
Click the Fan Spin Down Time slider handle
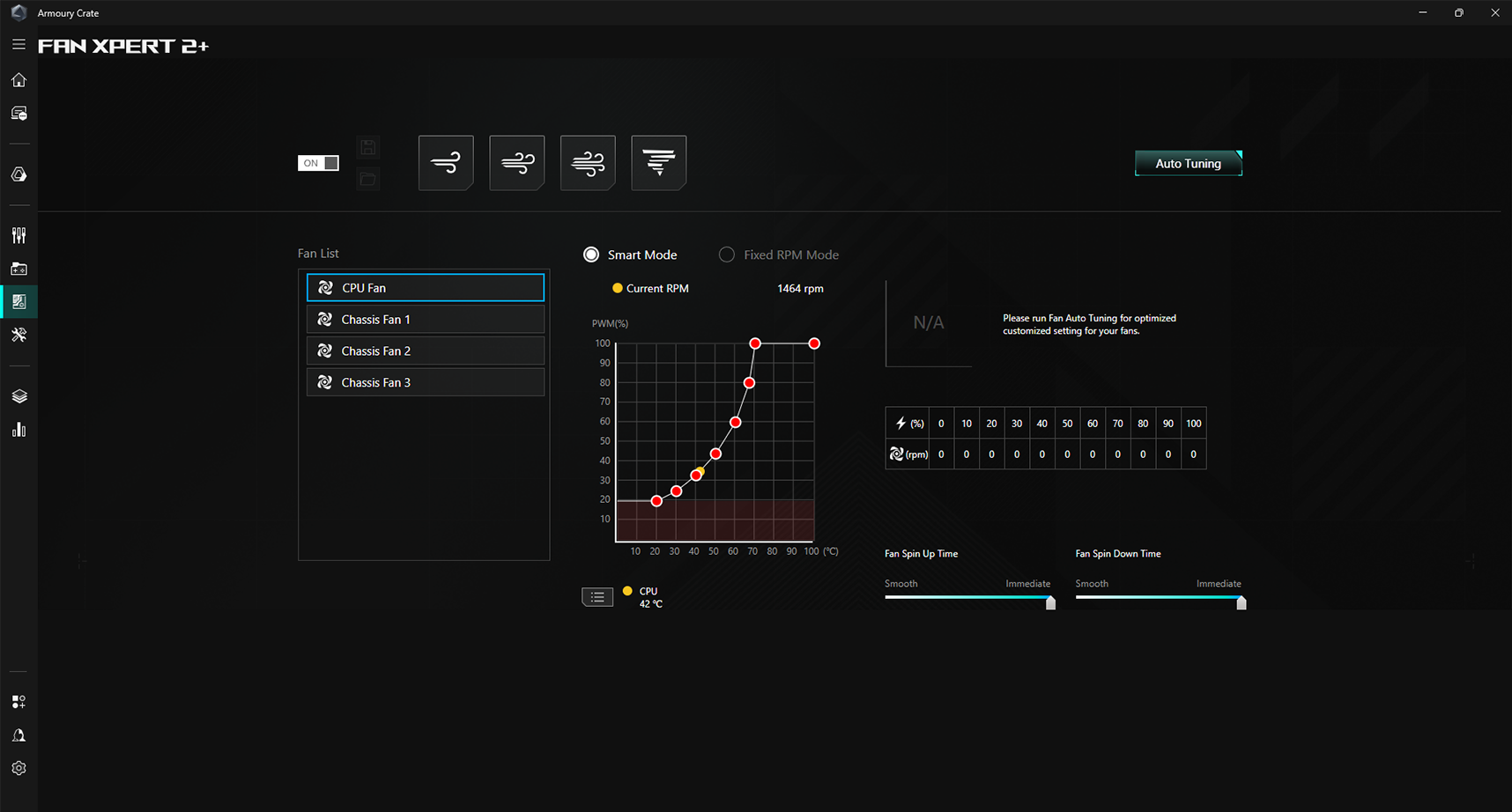1241,602
